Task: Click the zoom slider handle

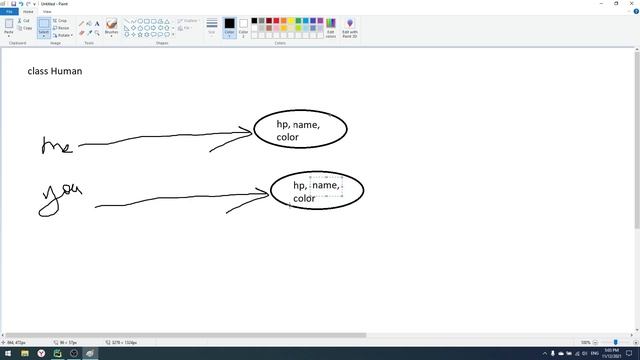Action: 616,342
